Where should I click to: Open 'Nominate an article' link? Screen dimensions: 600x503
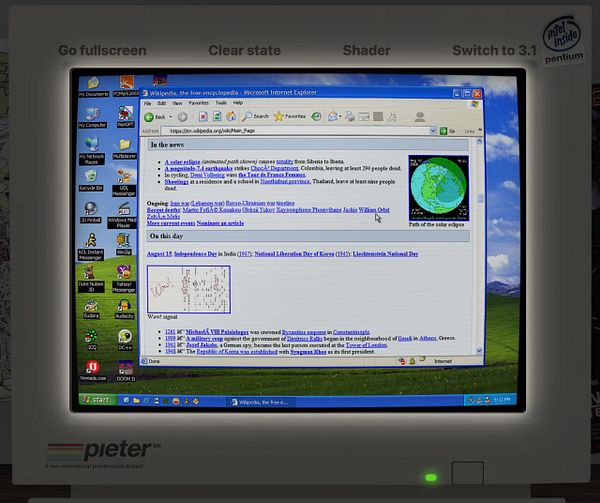[x=220, y=223]
